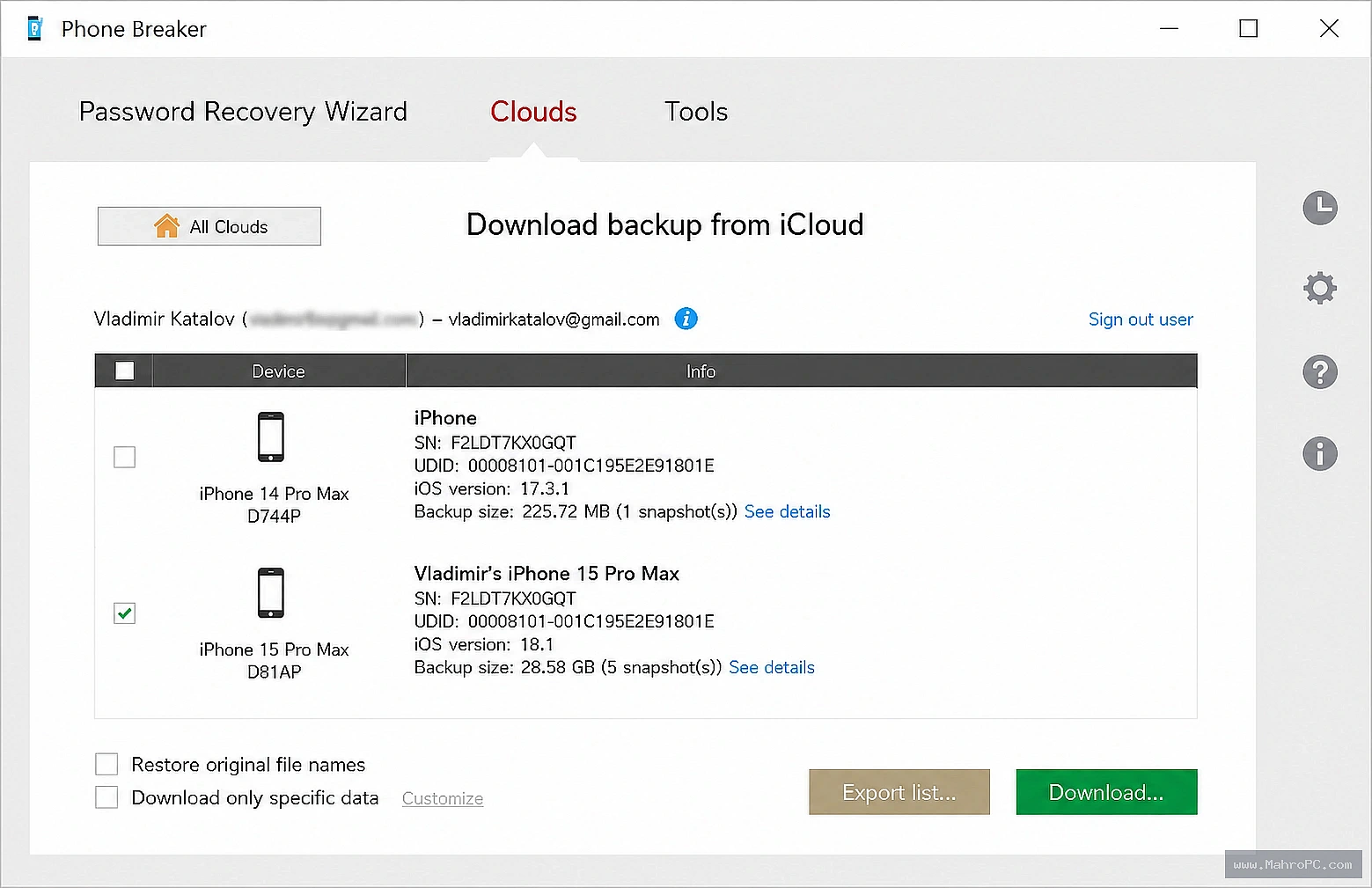Click the Info column header
The height and width of the screenshot is (888, 1372).
tap(802, 371)
